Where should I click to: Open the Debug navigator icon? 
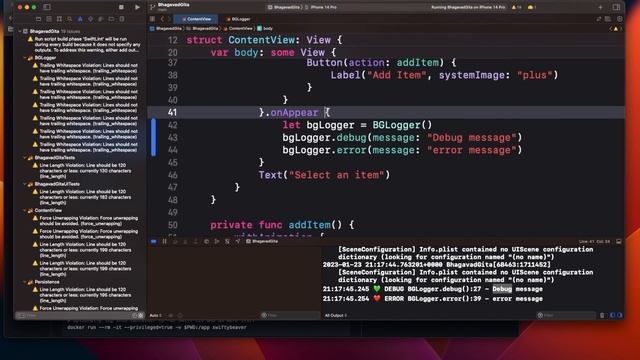(x=100, y=19)
